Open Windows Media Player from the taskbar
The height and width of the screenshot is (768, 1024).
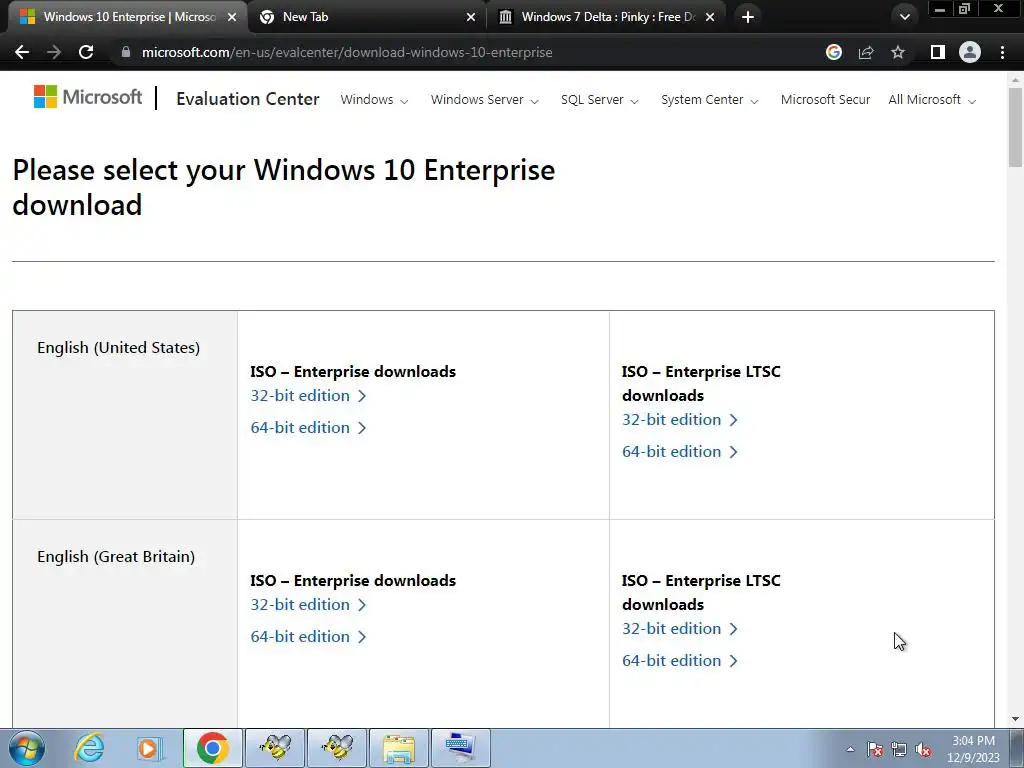click(150, 748)
